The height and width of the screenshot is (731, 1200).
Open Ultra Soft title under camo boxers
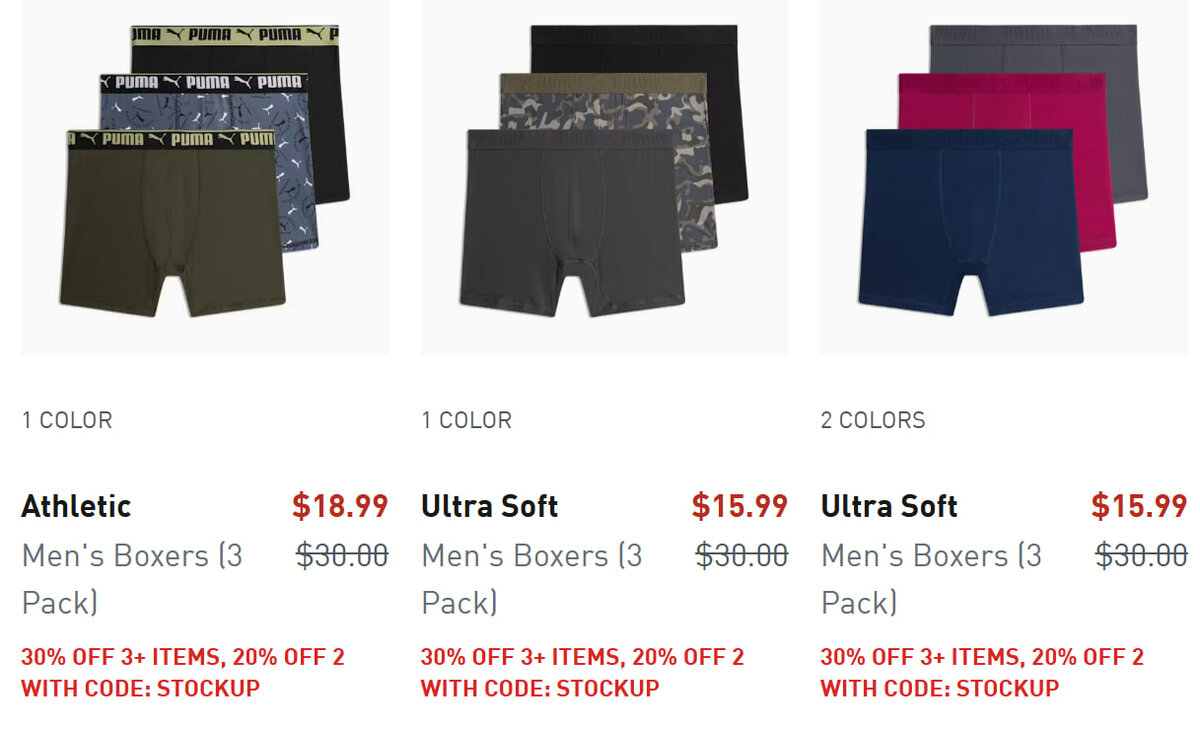tap(490, 506)
